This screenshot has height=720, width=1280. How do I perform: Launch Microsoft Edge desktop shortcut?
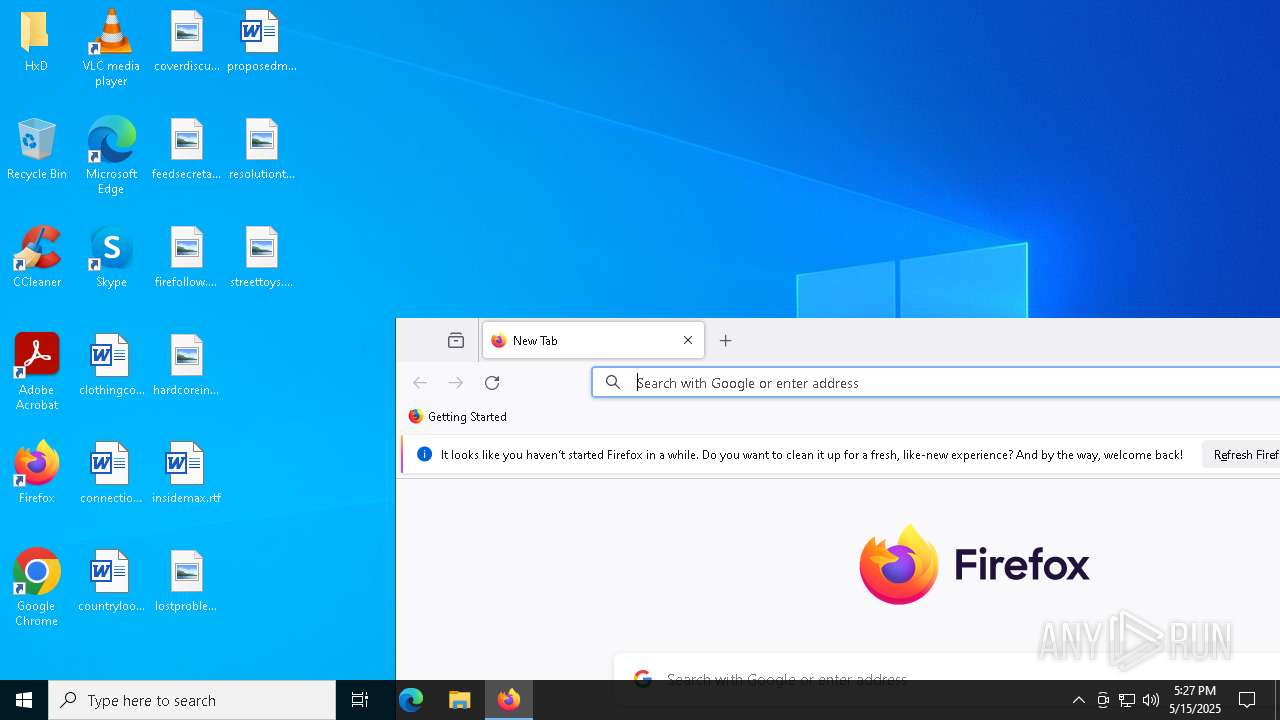point(111,156)
